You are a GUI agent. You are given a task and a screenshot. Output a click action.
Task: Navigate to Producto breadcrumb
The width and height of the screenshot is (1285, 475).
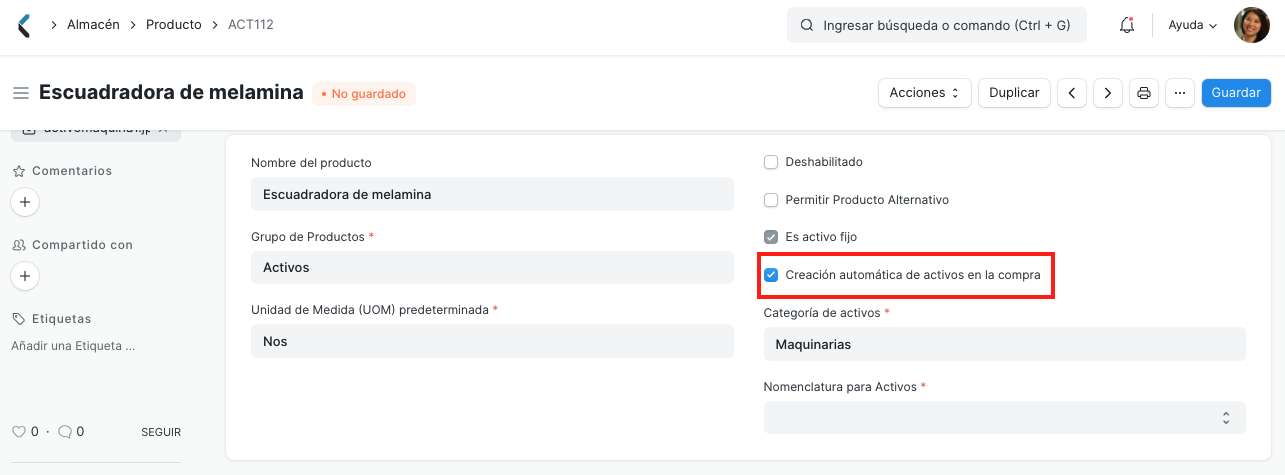[174, 24]
